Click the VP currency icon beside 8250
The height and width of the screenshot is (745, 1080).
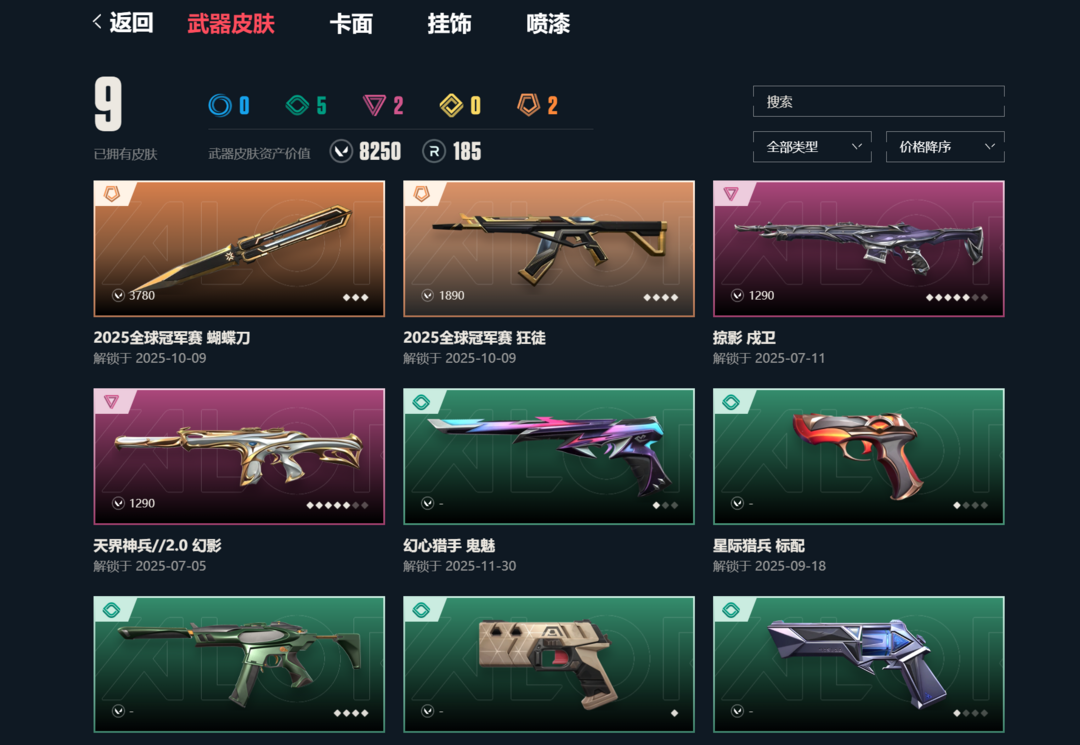[341, 151]
